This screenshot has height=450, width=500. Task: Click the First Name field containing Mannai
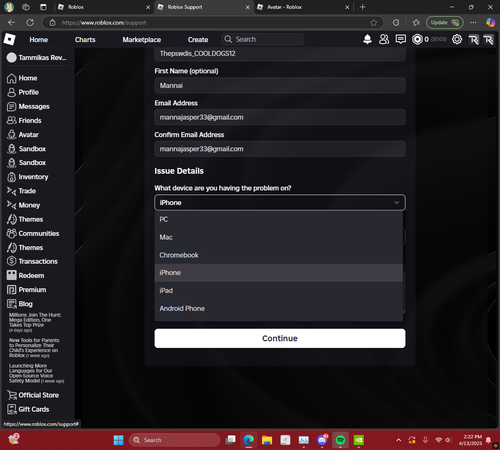(x=280, y=85)
